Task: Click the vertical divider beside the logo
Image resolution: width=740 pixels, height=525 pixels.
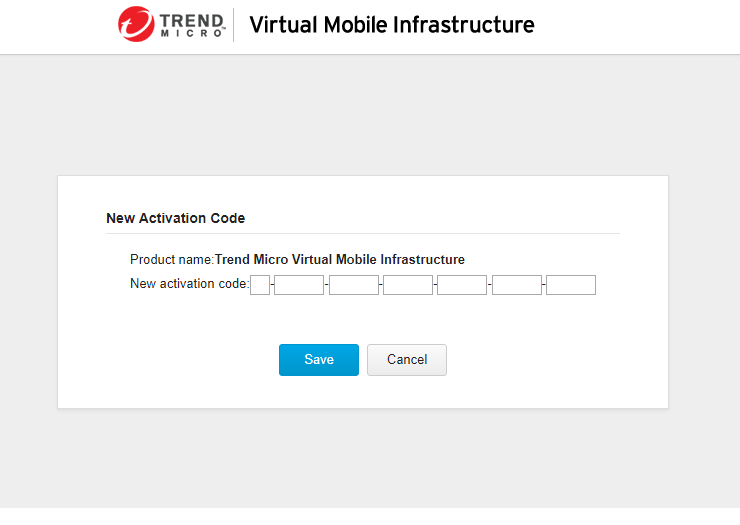Action: [x=234, y=25]
